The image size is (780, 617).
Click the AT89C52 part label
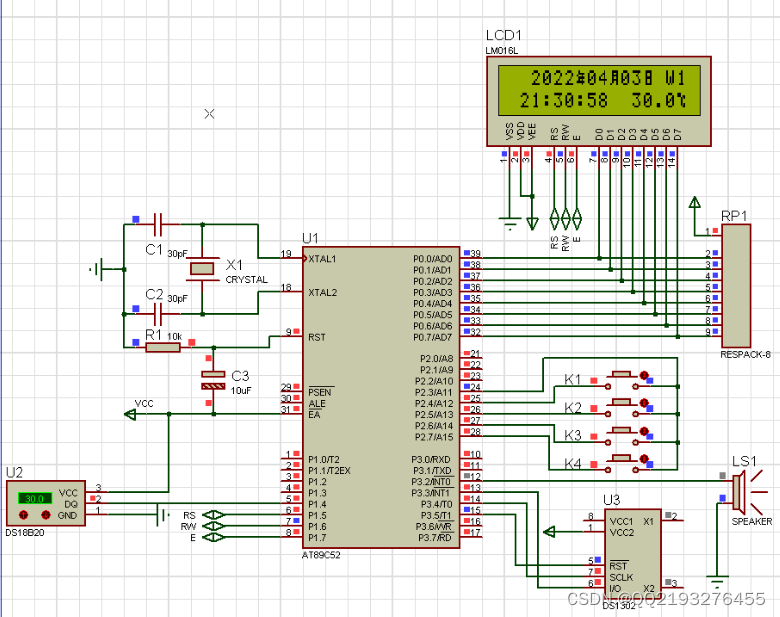click(x=321, y=555)
